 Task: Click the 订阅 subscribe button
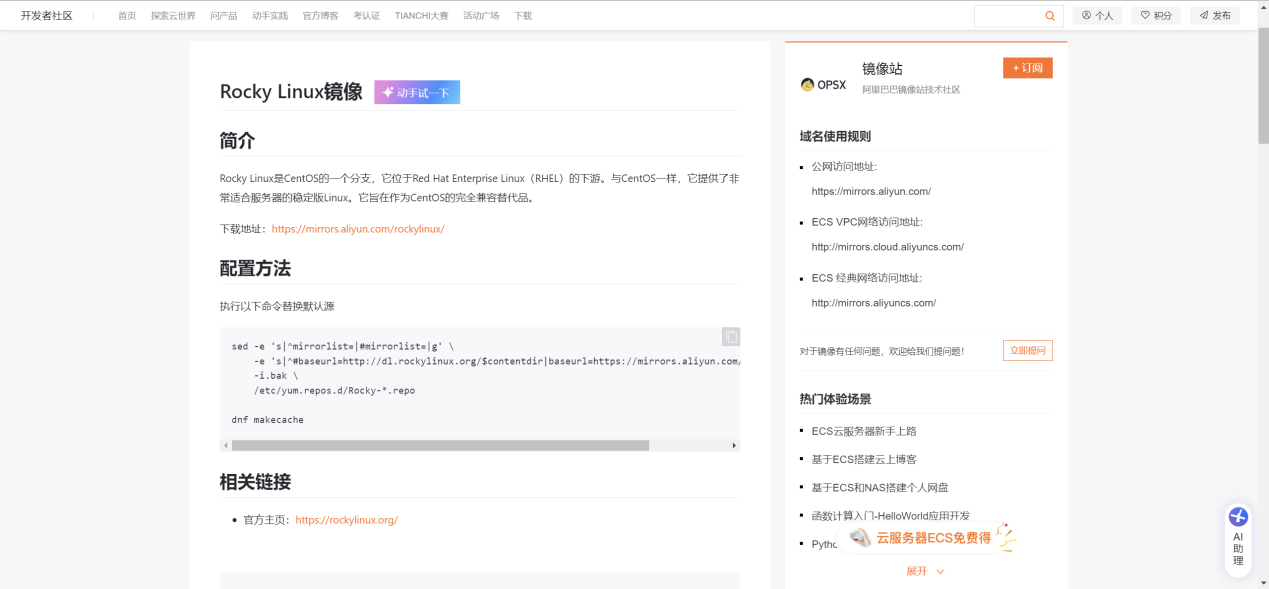[1028, 68]
